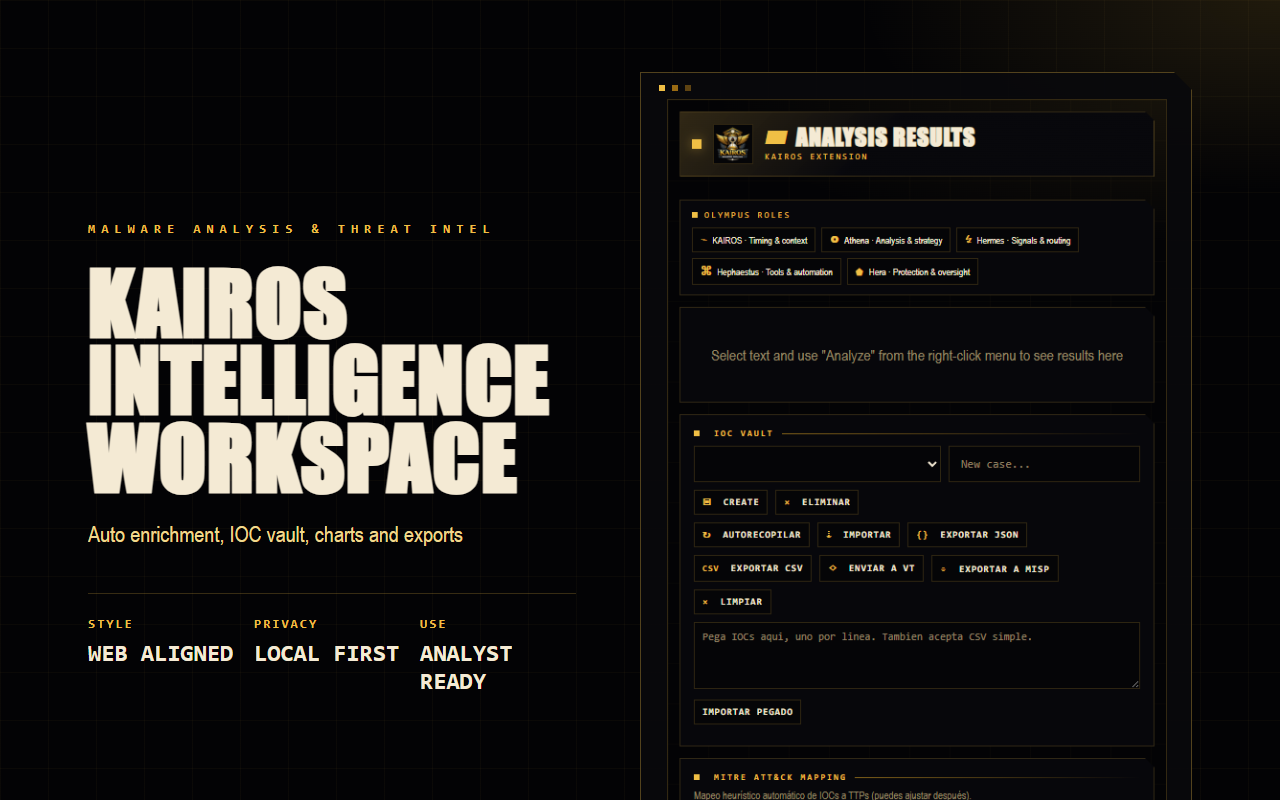
Task: Click the KAIROS logo thumbnail
Action: 733,144
